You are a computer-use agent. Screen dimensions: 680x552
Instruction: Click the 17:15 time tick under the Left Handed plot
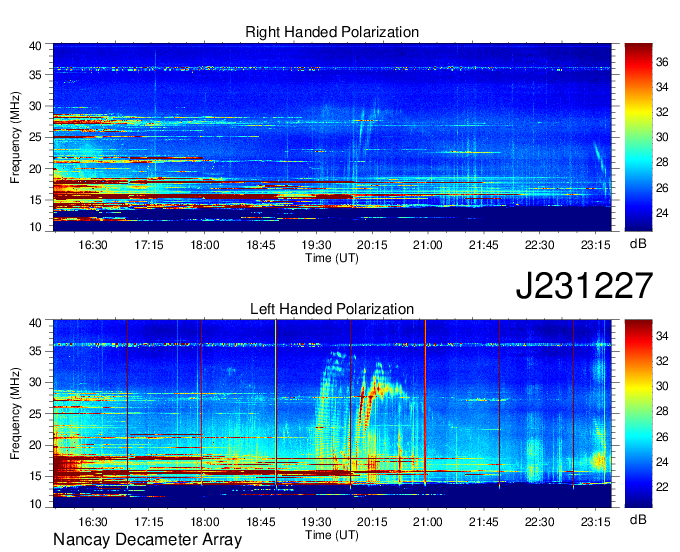[149, 522]
